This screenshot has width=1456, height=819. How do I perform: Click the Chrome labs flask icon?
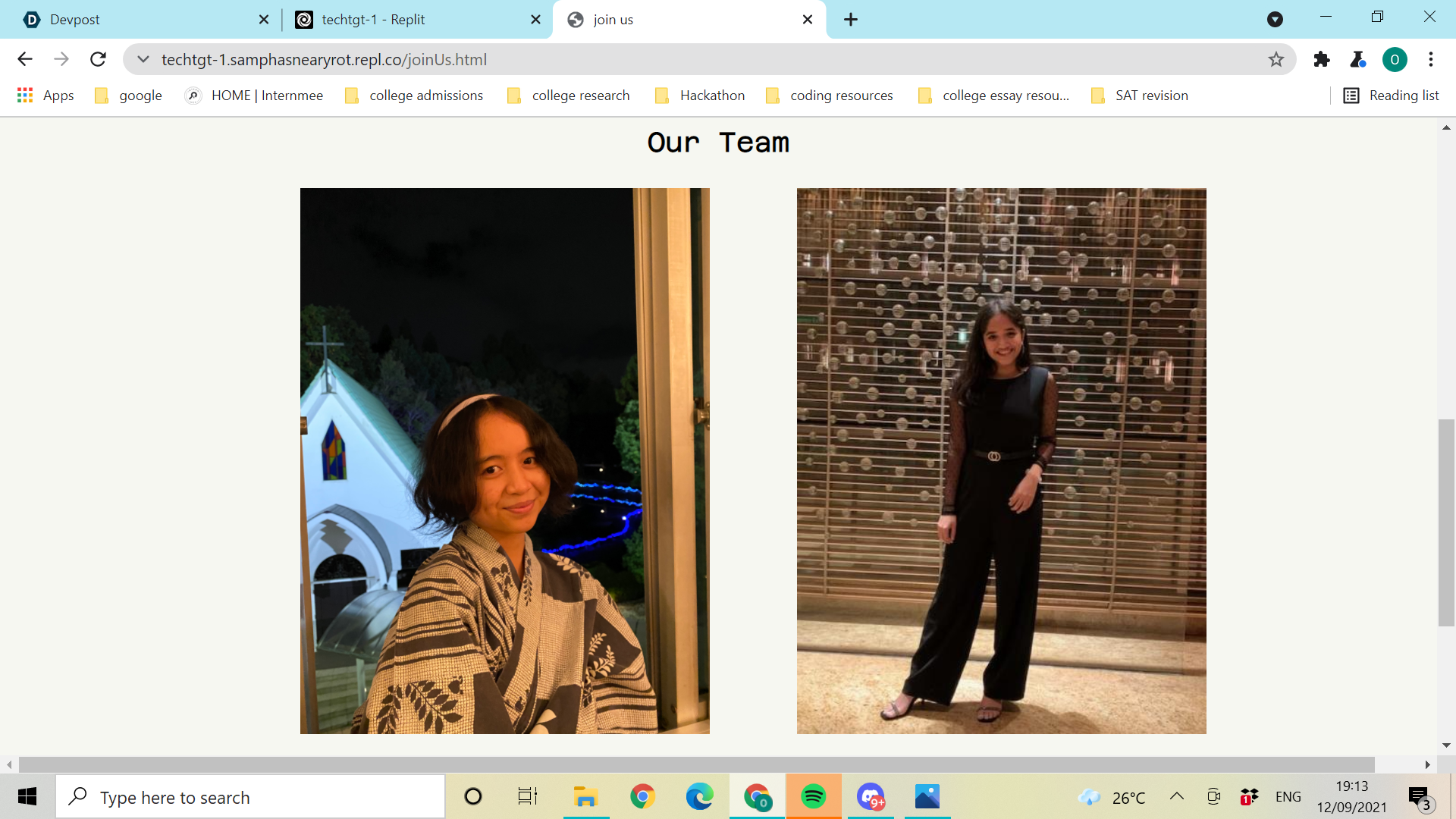click(1357, 59)
